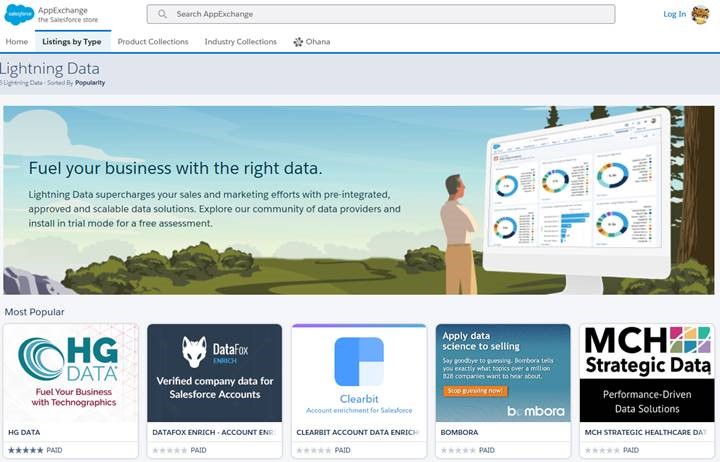This screenshot has width=720, height=462.
Task: Open the Clearbit card image
Action: [x=359, y=373]
